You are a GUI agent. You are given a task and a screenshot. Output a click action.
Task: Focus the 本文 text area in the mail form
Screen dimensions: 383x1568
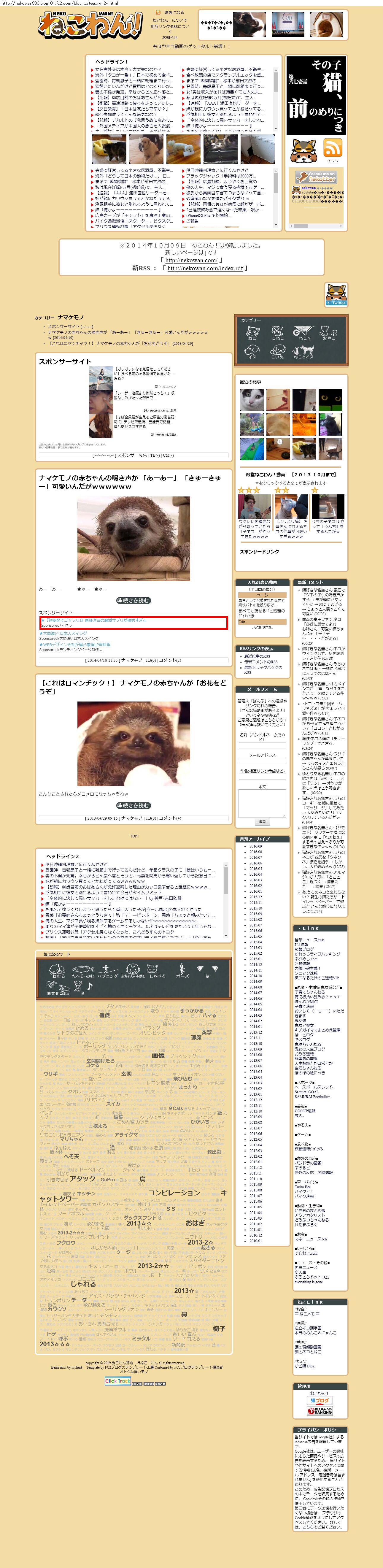(262, 803)
